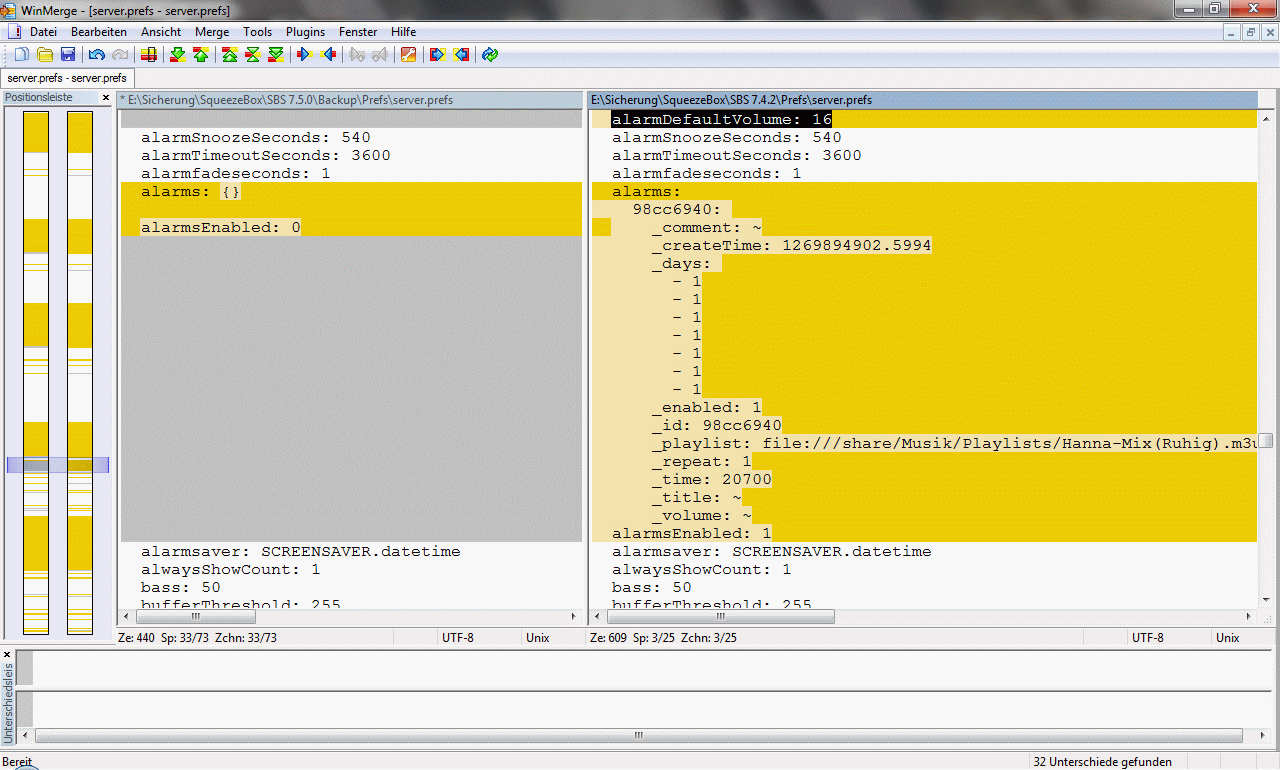Go to the previous difference
The width and height of the screenshot is (1280, 770).
(201, 55)
